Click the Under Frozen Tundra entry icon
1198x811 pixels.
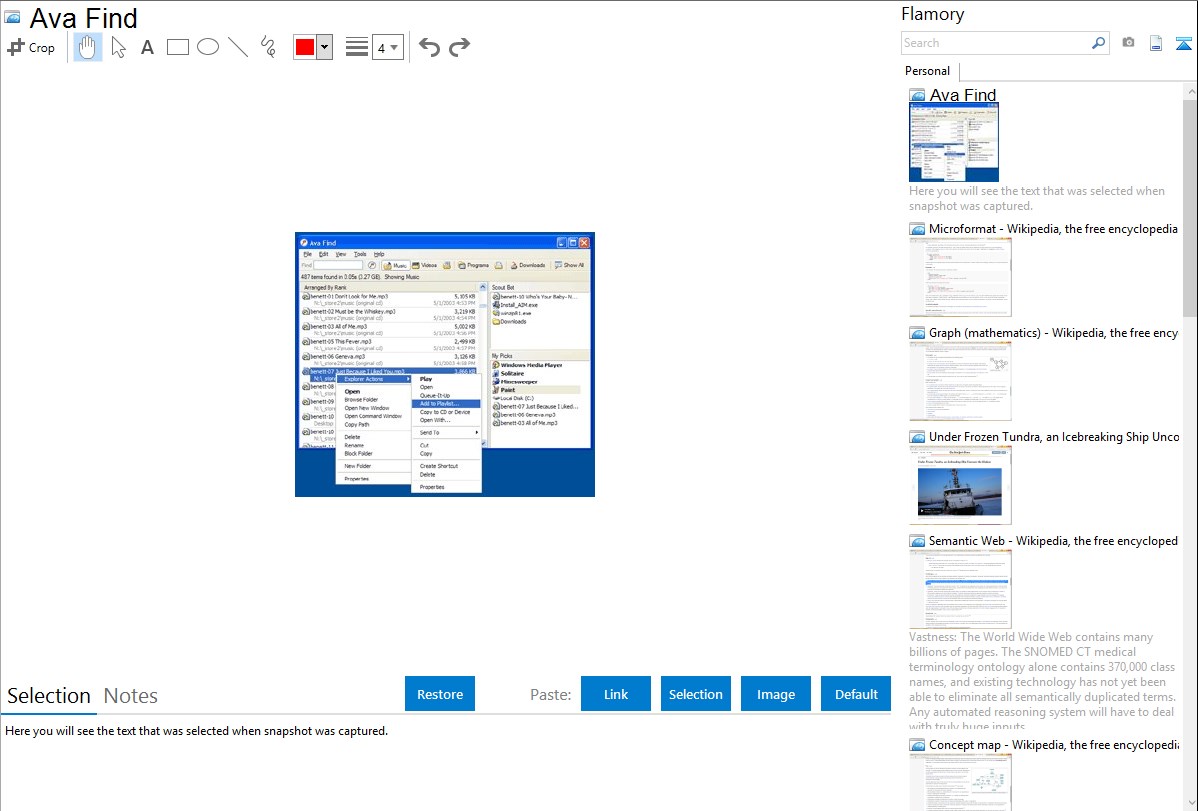pyautogui.click(x=917, y=437)
